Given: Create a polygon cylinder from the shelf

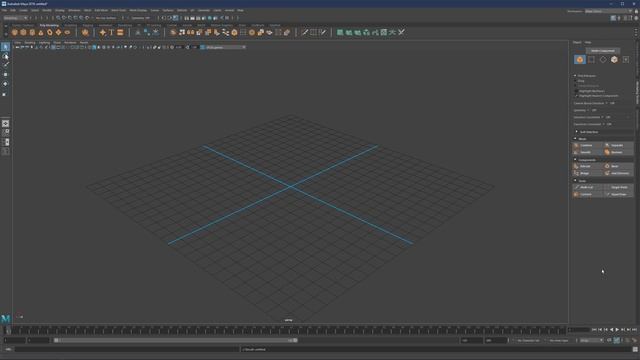Looking at the screenshot, I should [32, 32].
